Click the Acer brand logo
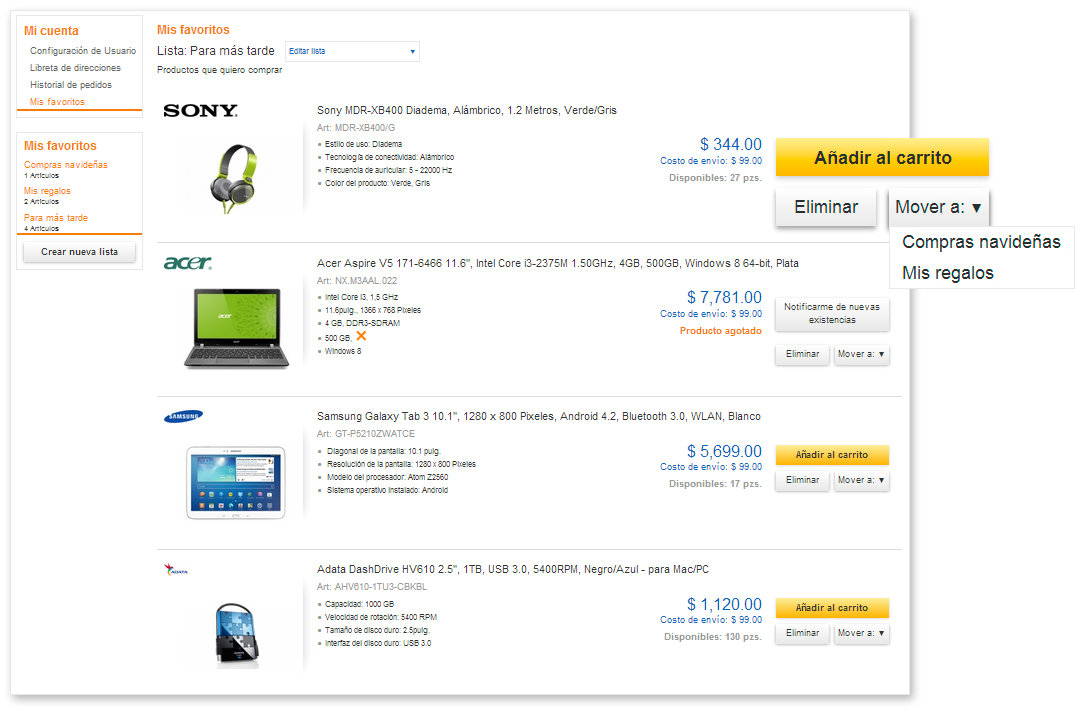The width and height of the screenshot is (1075, 710). click(188, 262)
